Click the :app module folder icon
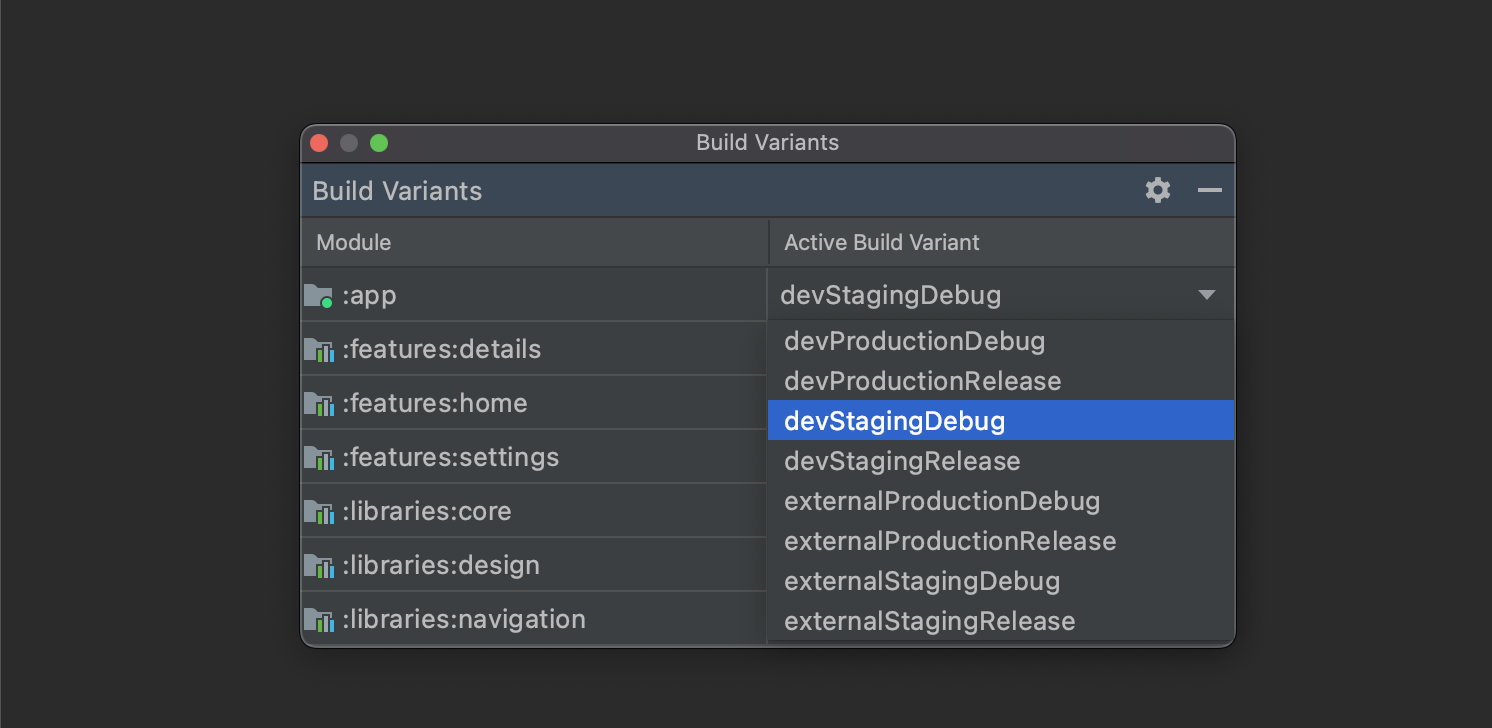Viewport: 1492px width, 728px height. [318, 296]
